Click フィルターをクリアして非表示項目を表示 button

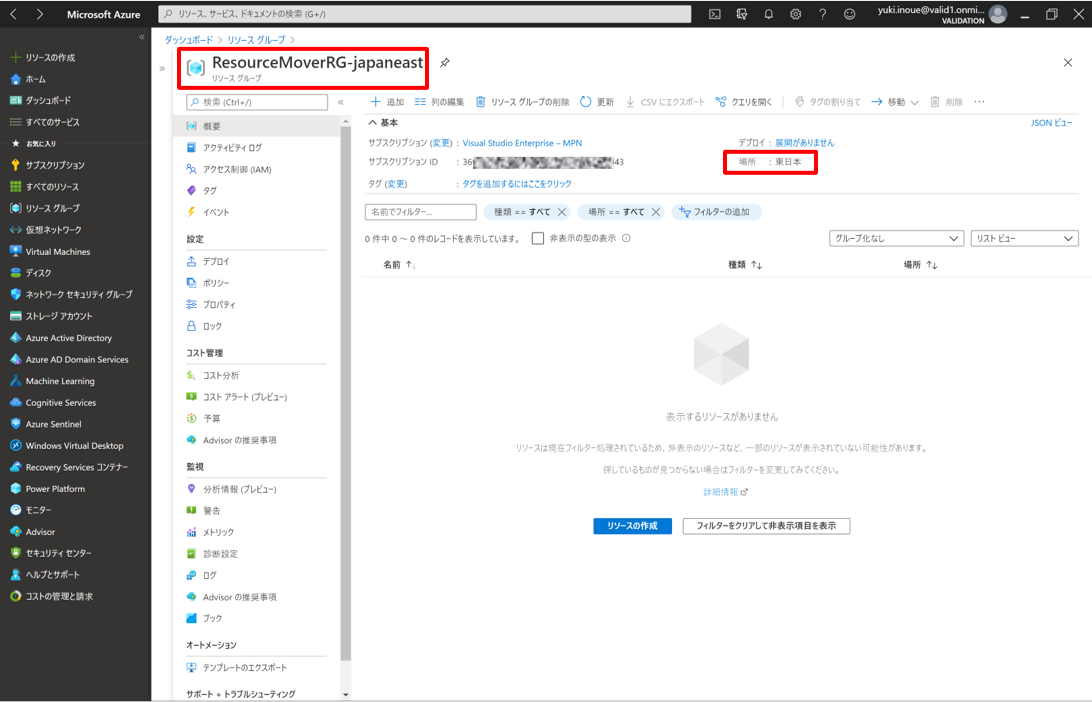coord(766,526)
